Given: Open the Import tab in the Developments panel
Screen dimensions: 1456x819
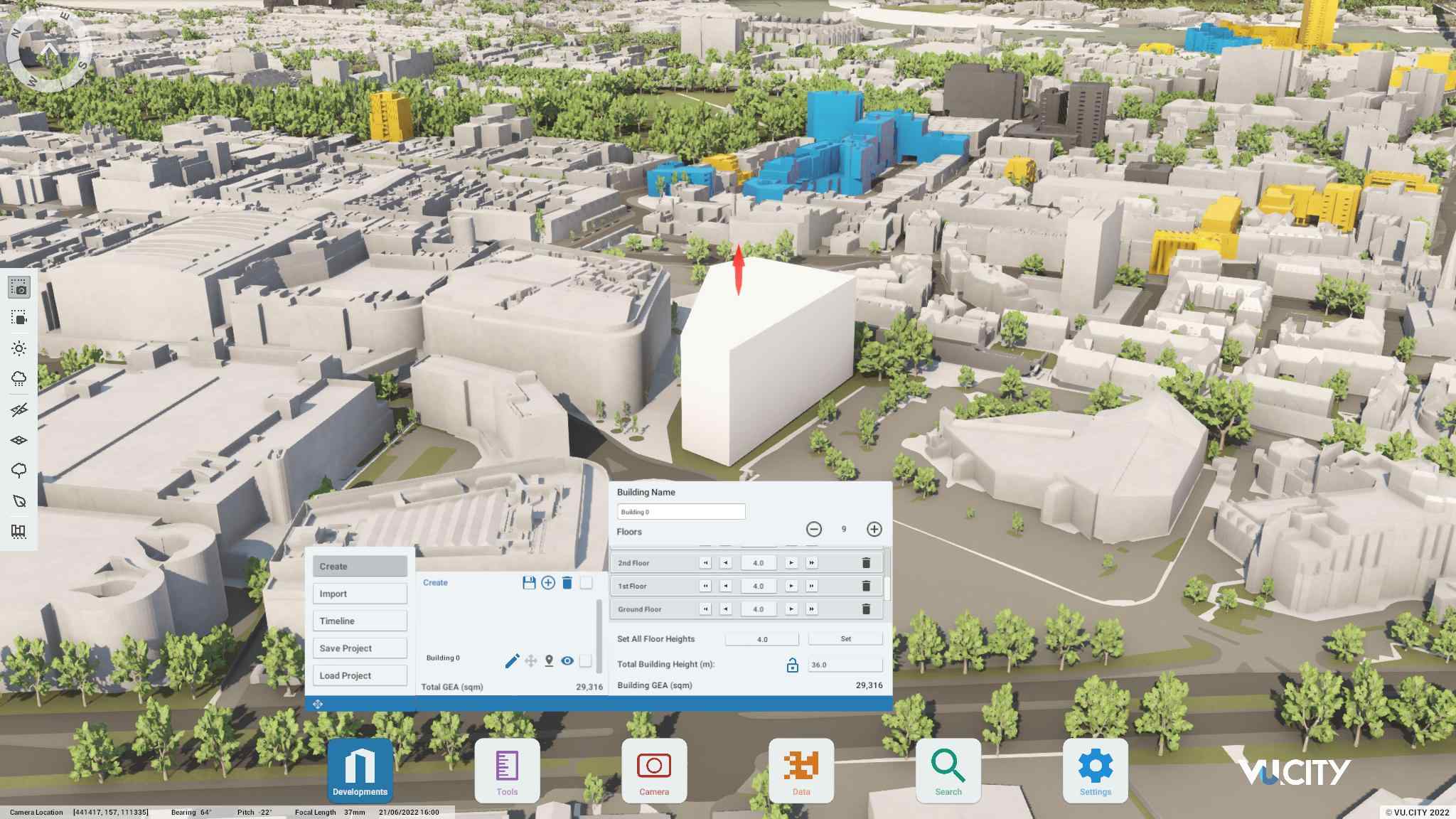Looking at the screenshot, I should coord(360,593).
